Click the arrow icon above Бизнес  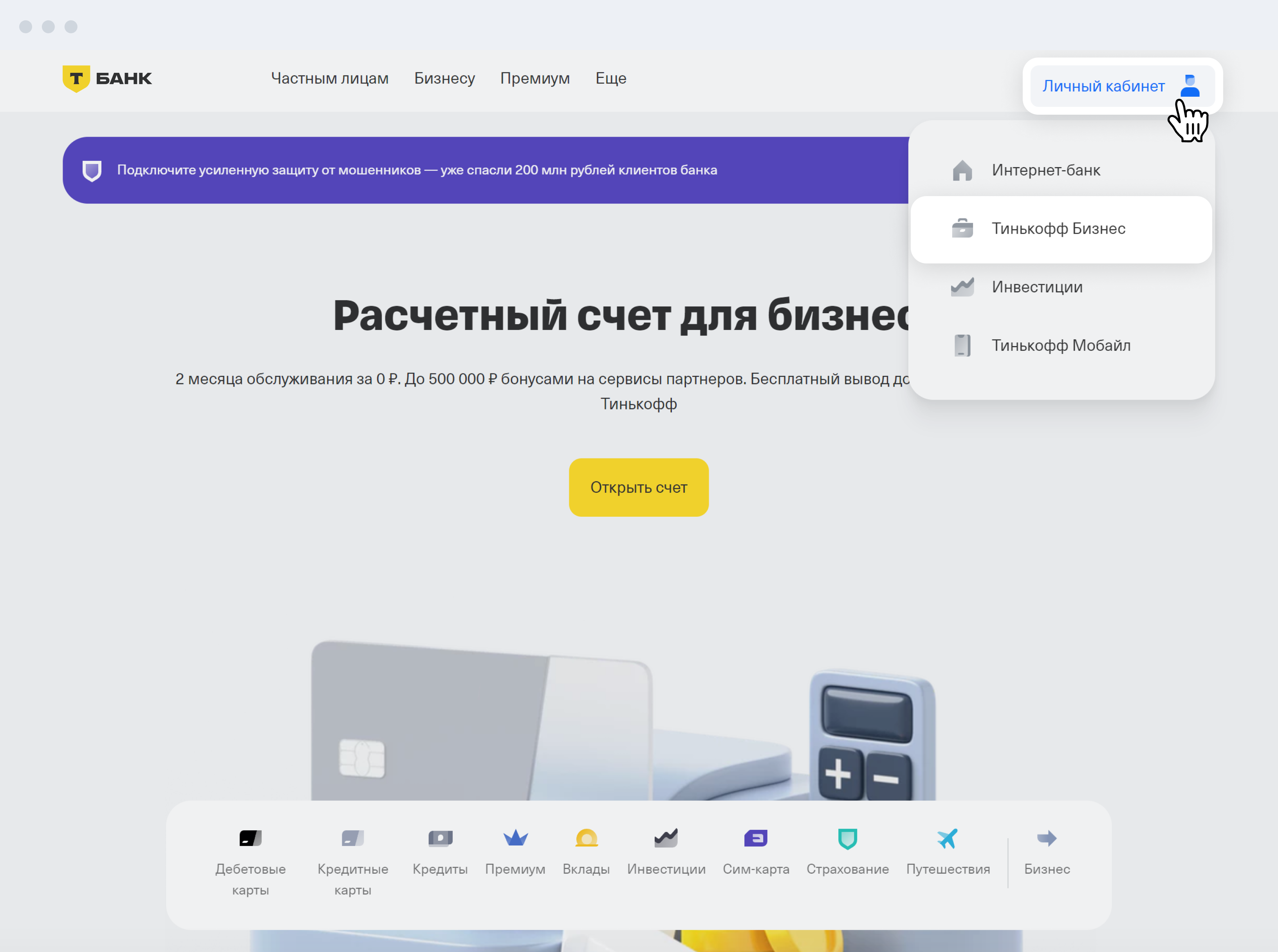1047,838
